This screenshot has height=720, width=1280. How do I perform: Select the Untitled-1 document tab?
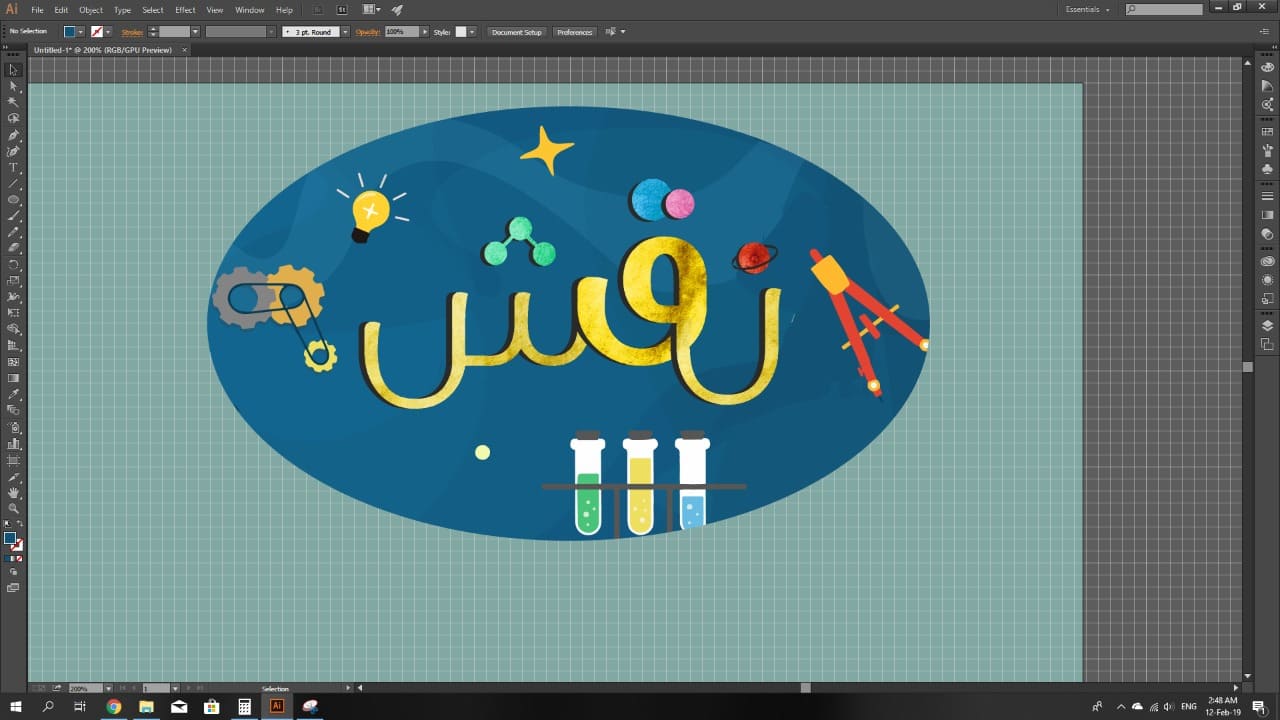[103, 50]
